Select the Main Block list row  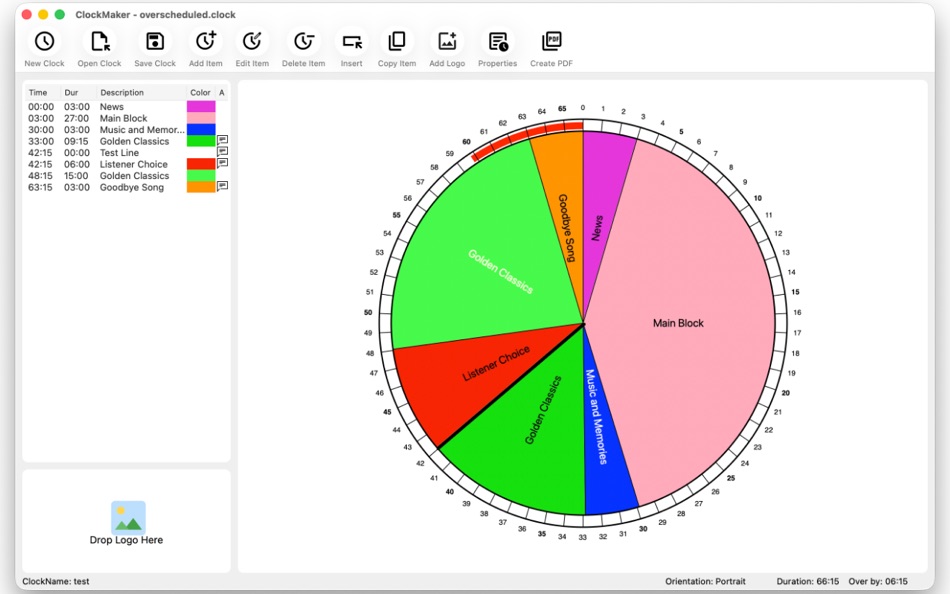click(x=127, y=118)
